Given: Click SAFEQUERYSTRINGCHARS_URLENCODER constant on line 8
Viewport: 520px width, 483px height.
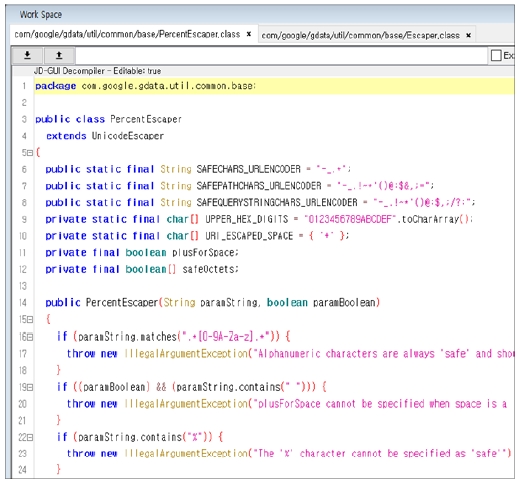Looking at the screenshot, I should click(277, 202).
